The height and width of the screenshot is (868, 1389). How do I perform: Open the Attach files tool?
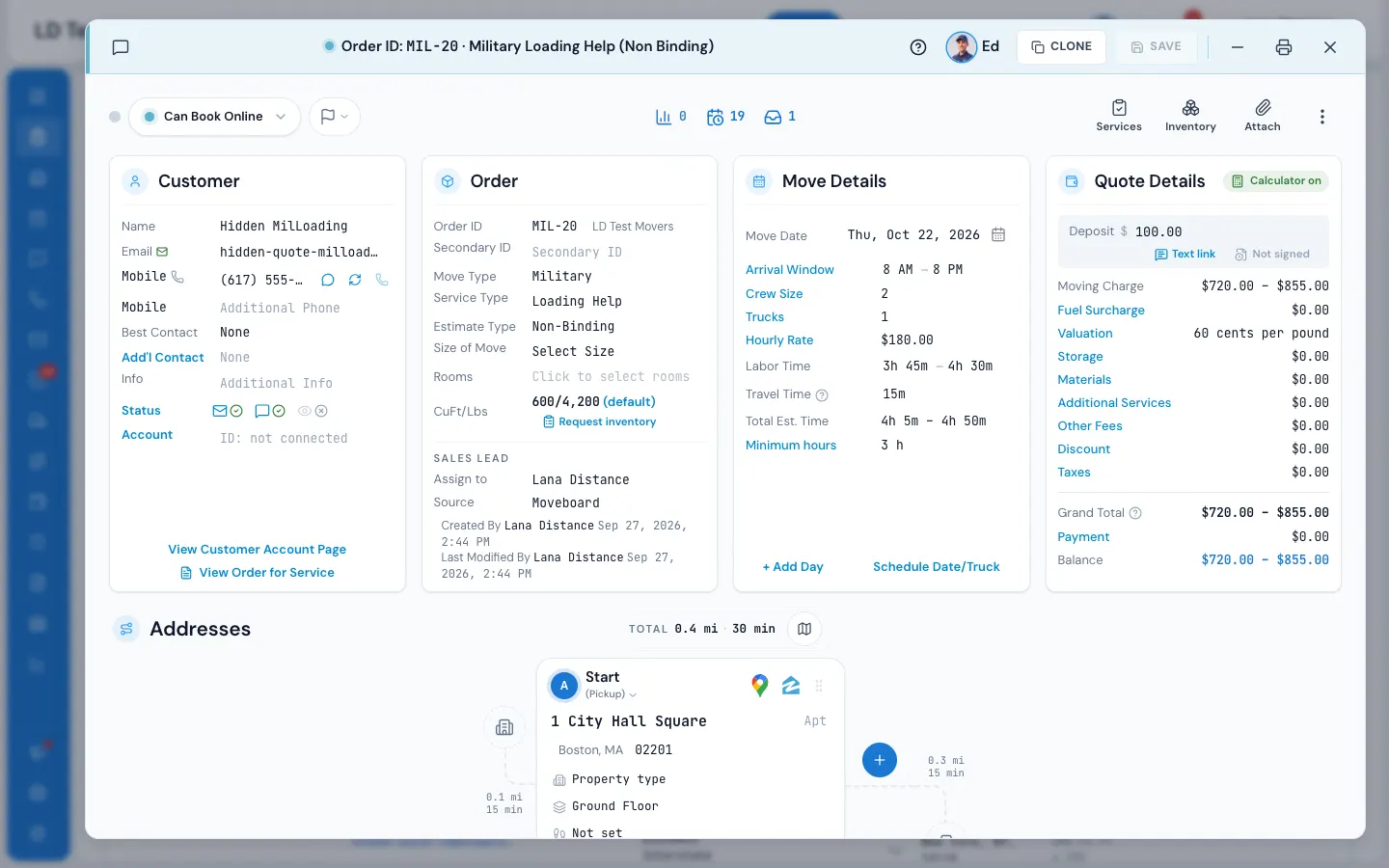[1263, 116]
